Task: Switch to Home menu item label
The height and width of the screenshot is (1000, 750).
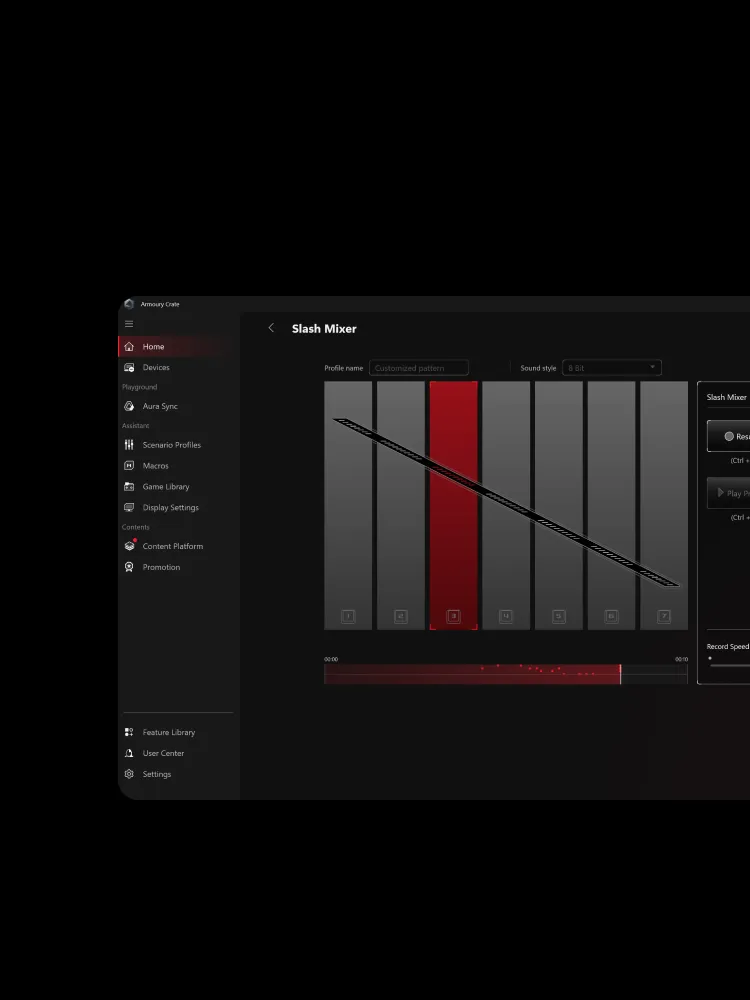Action: click(x=154, y=346)
